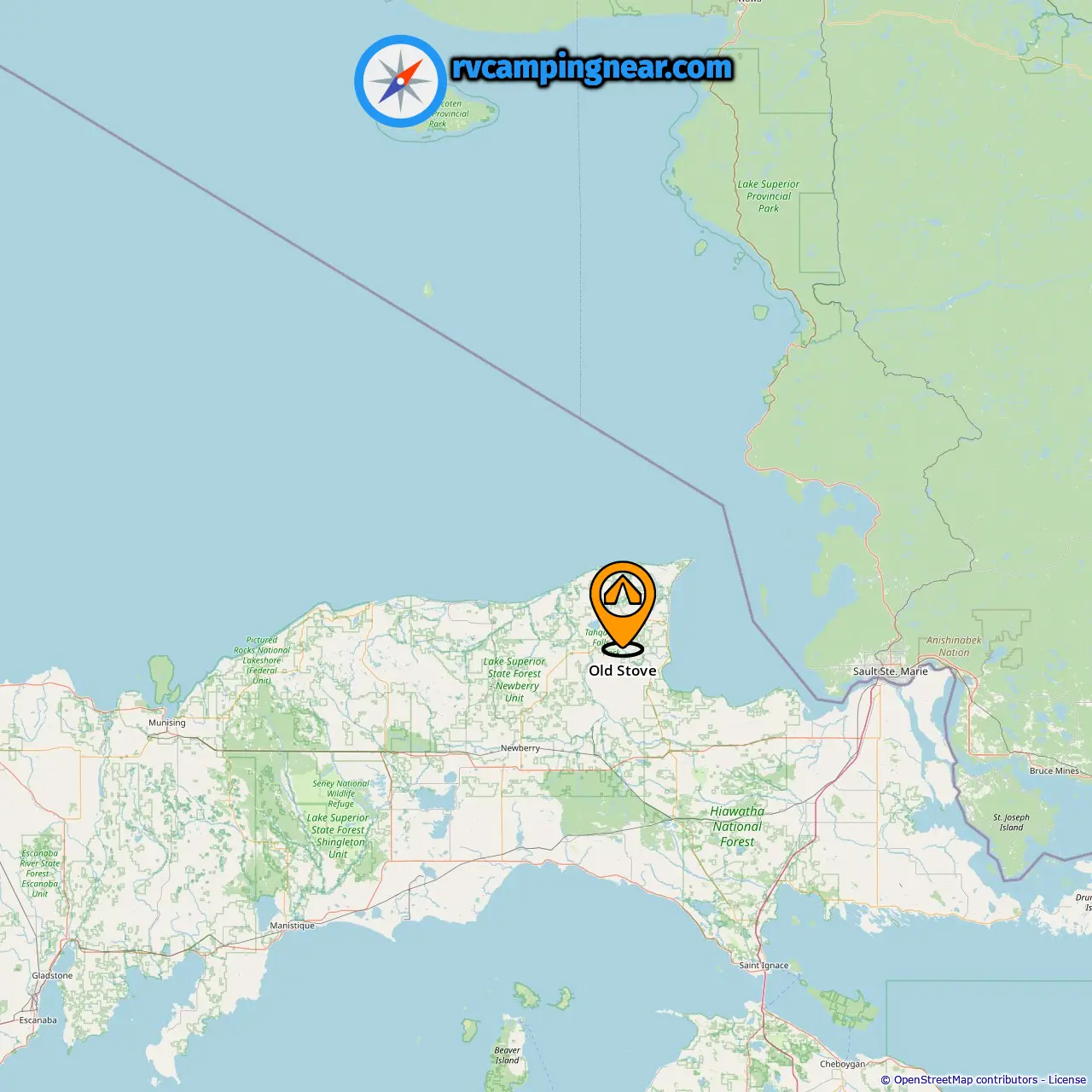
Task: Click the blue compass logo icon
Action: pos(400,81)
